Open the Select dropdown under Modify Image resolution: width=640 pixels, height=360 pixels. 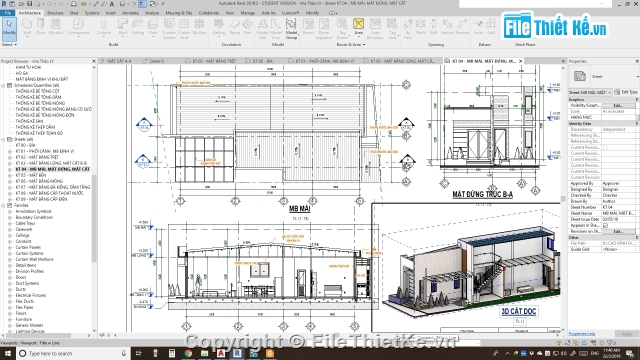(x=9, y=44)
